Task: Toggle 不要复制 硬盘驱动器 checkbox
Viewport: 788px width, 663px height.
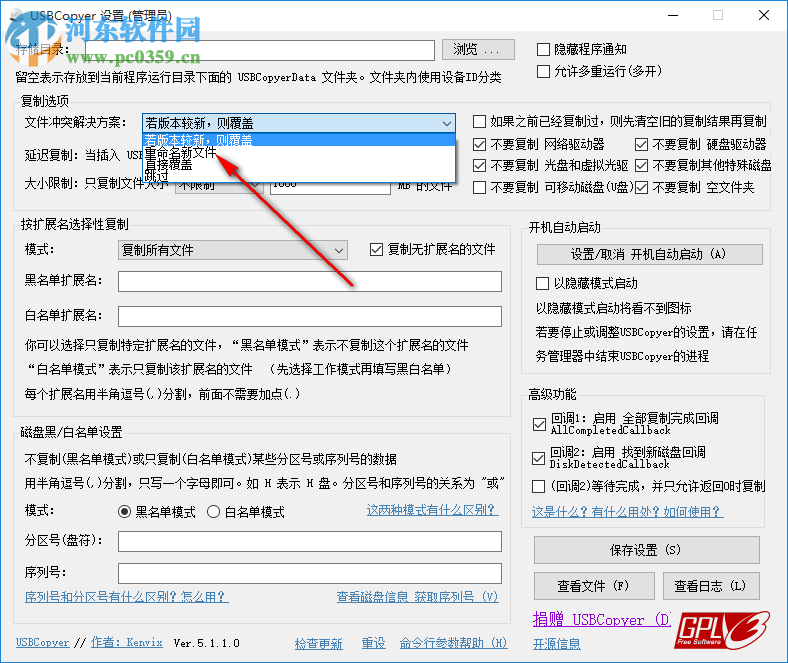Action: tap(641, 145)
